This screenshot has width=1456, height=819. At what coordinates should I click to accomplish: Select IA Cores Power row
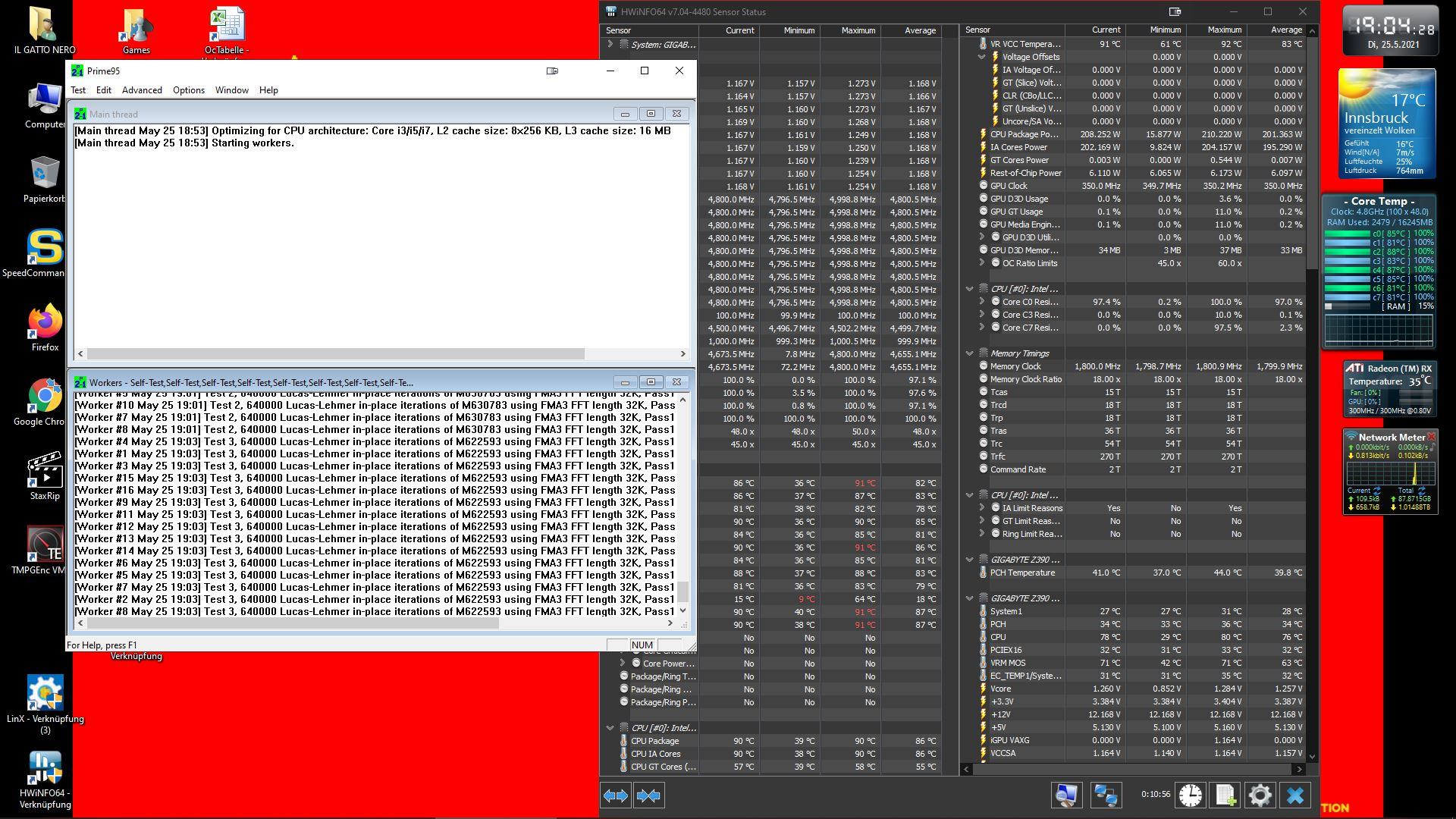1134,147
